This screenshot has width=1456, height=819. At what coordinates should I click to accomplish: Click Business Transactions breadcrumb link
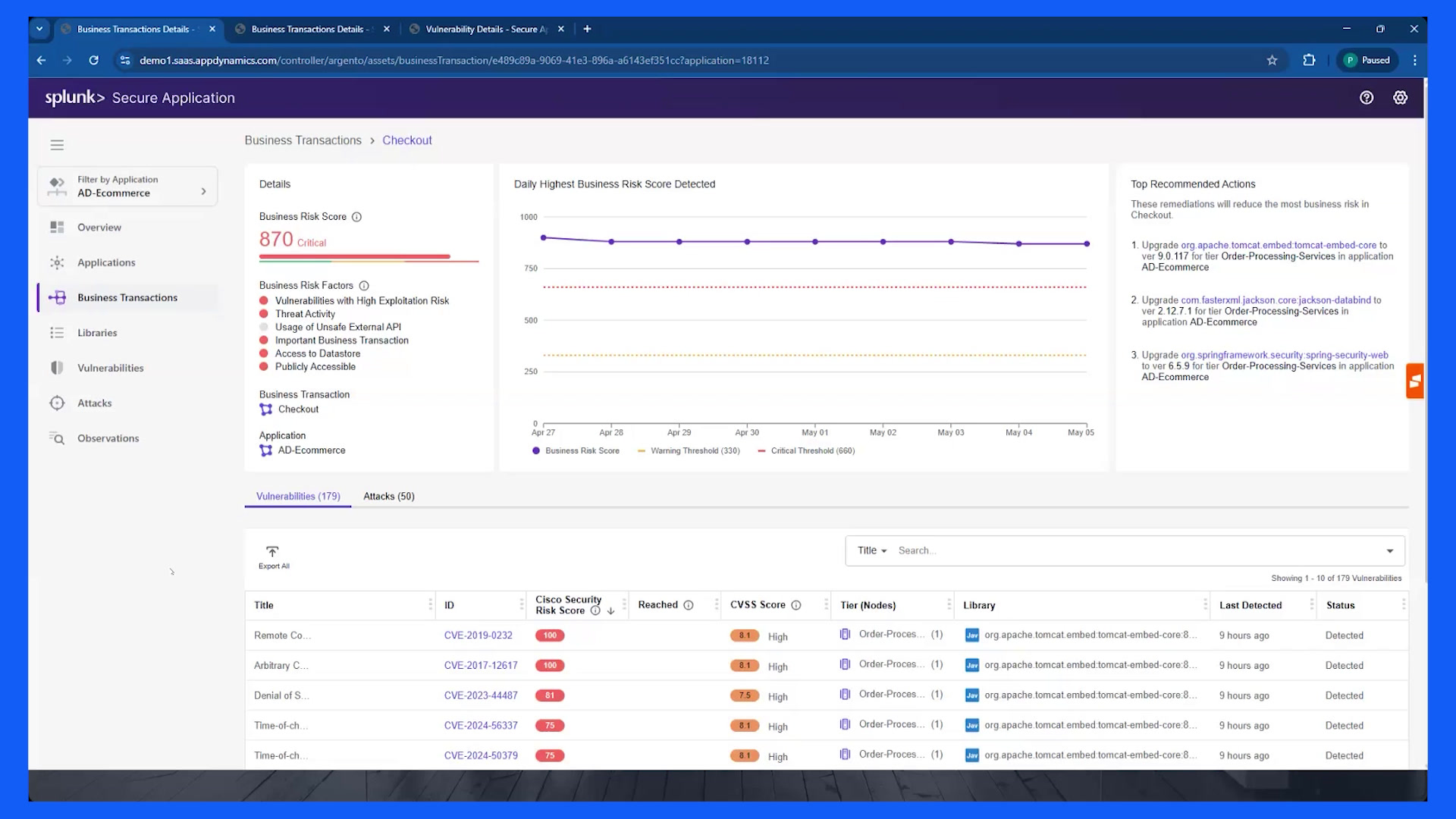(x=303, y=140)
